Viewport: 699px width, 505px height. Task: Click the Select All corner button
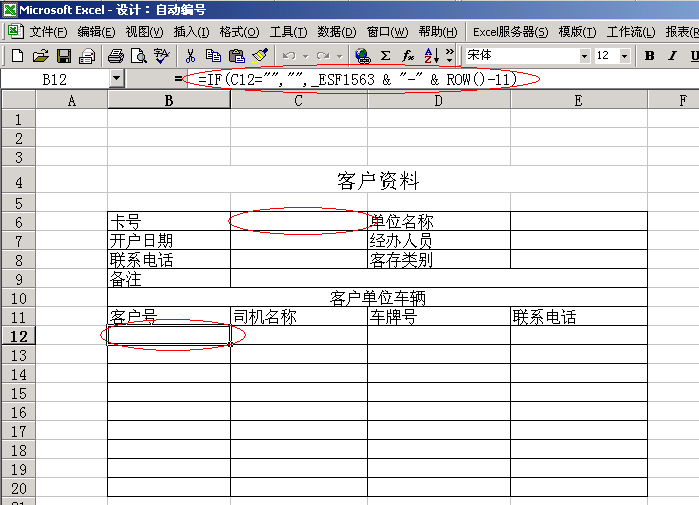point(18,100)
